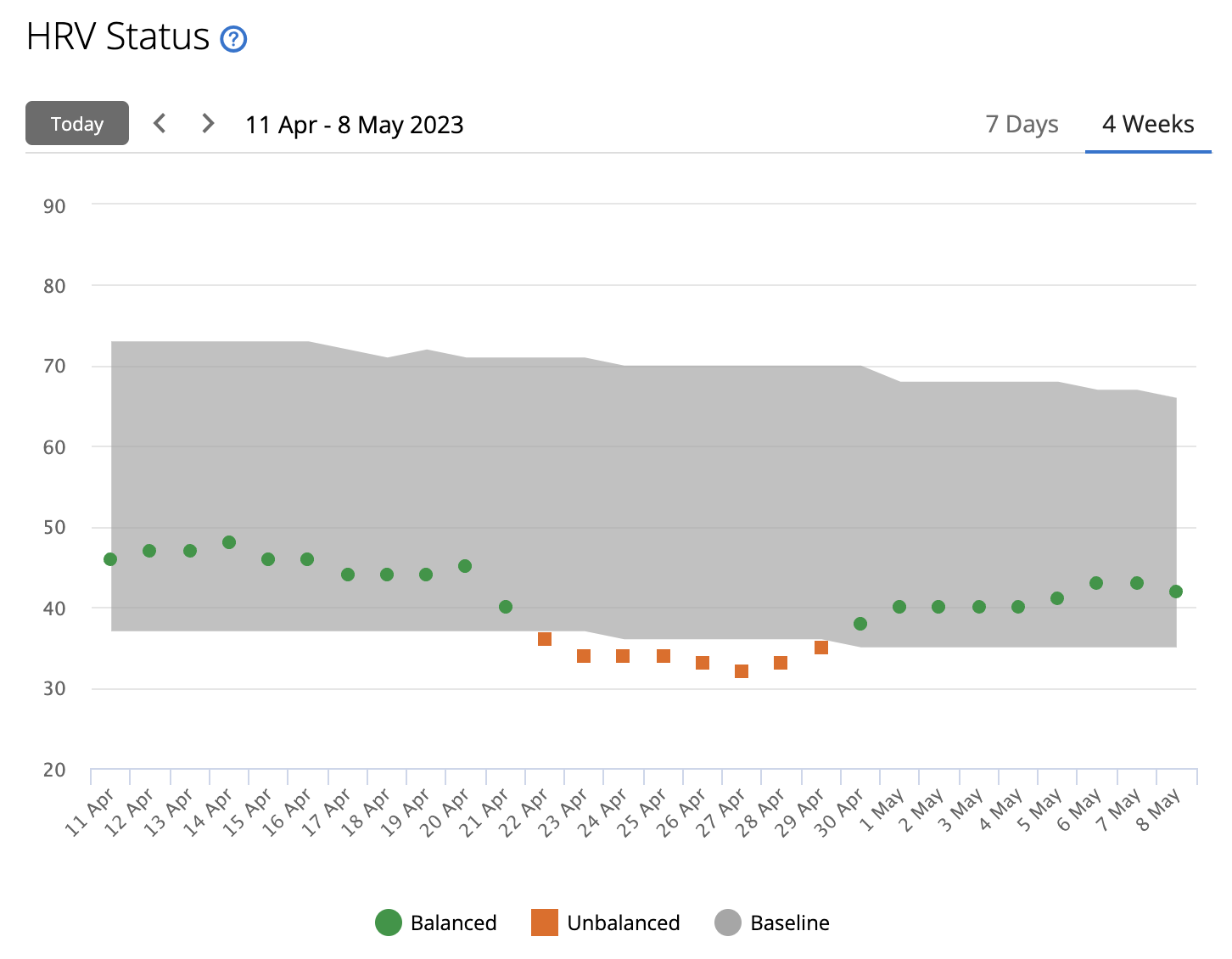Click the 11 Apr green data point
The height and width of the screenshot is (959, 1232).
[x=110, y=559]
